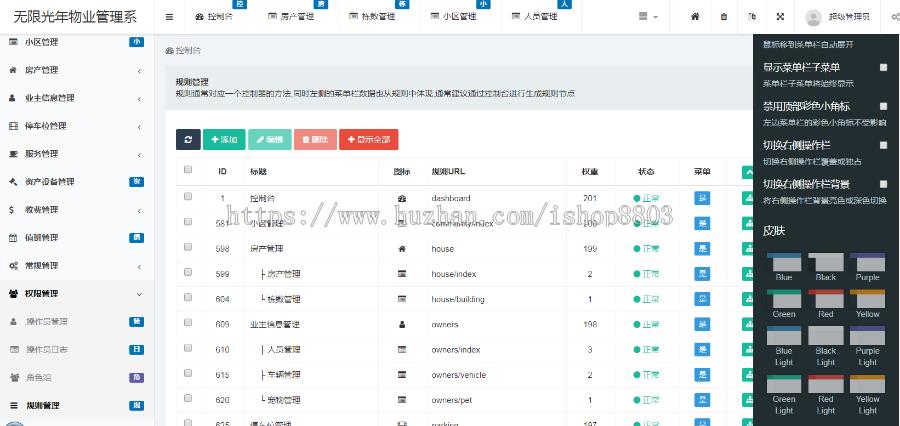The height and width of the screenshot is (426, 900).
Task: Toggle the sidebar with the hamburger icon
Action: 169,17
